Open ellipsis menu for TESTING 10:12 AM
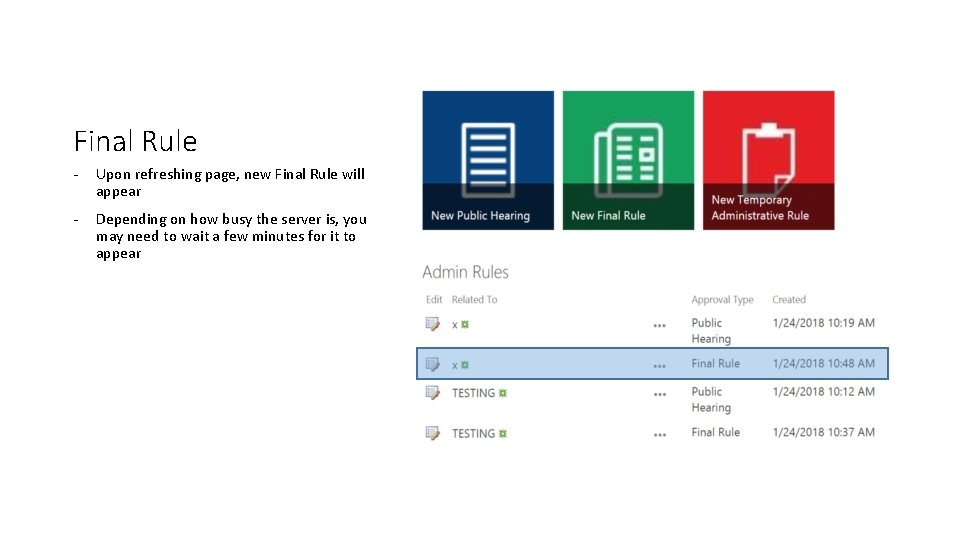Viewport: 960px width, 540px height. (x=659, y=394)
